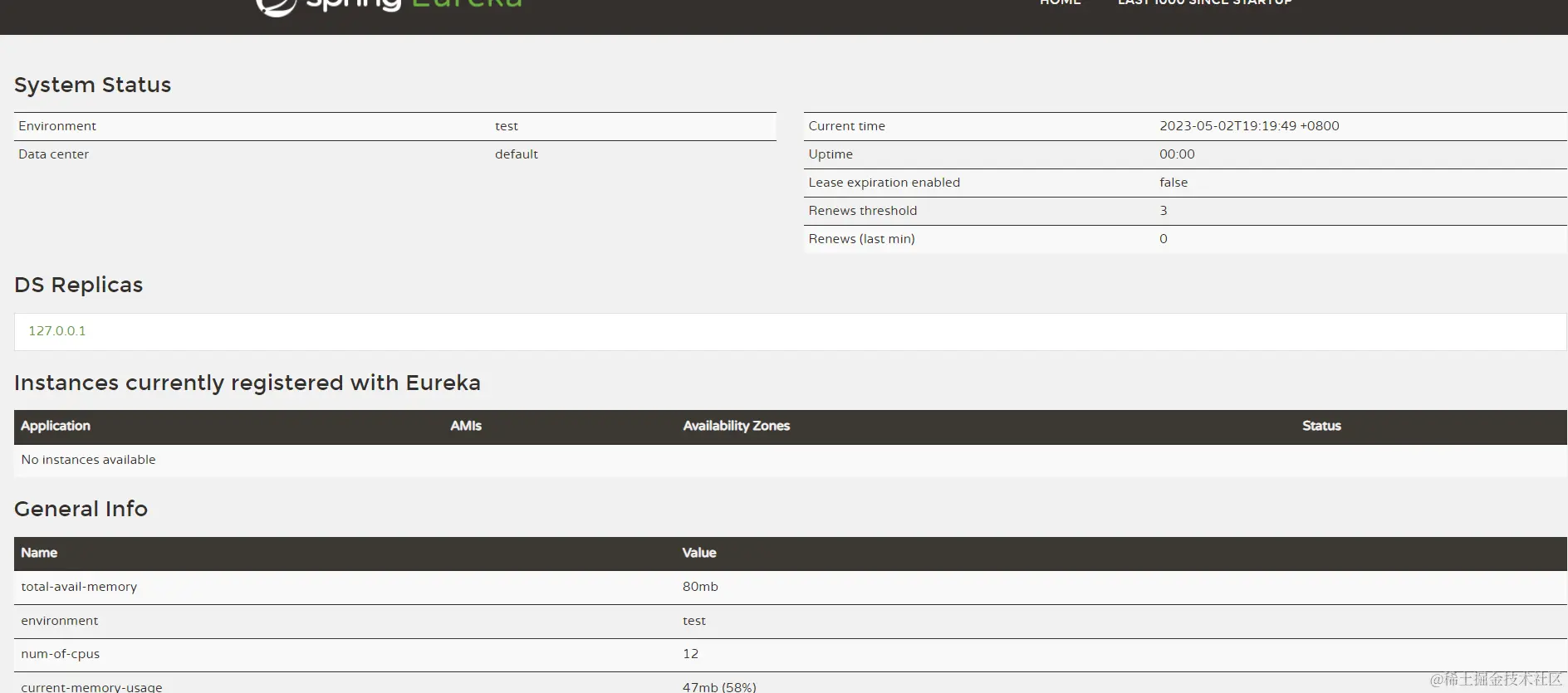
Task: Click the Renews (last min) label
Action: [x=862, y=239]
